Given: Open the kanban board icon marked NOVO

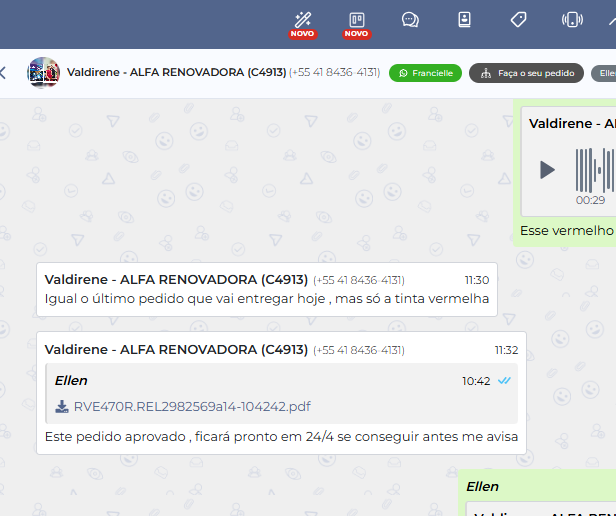Looking at the screenshot, I should click(356, 19).
